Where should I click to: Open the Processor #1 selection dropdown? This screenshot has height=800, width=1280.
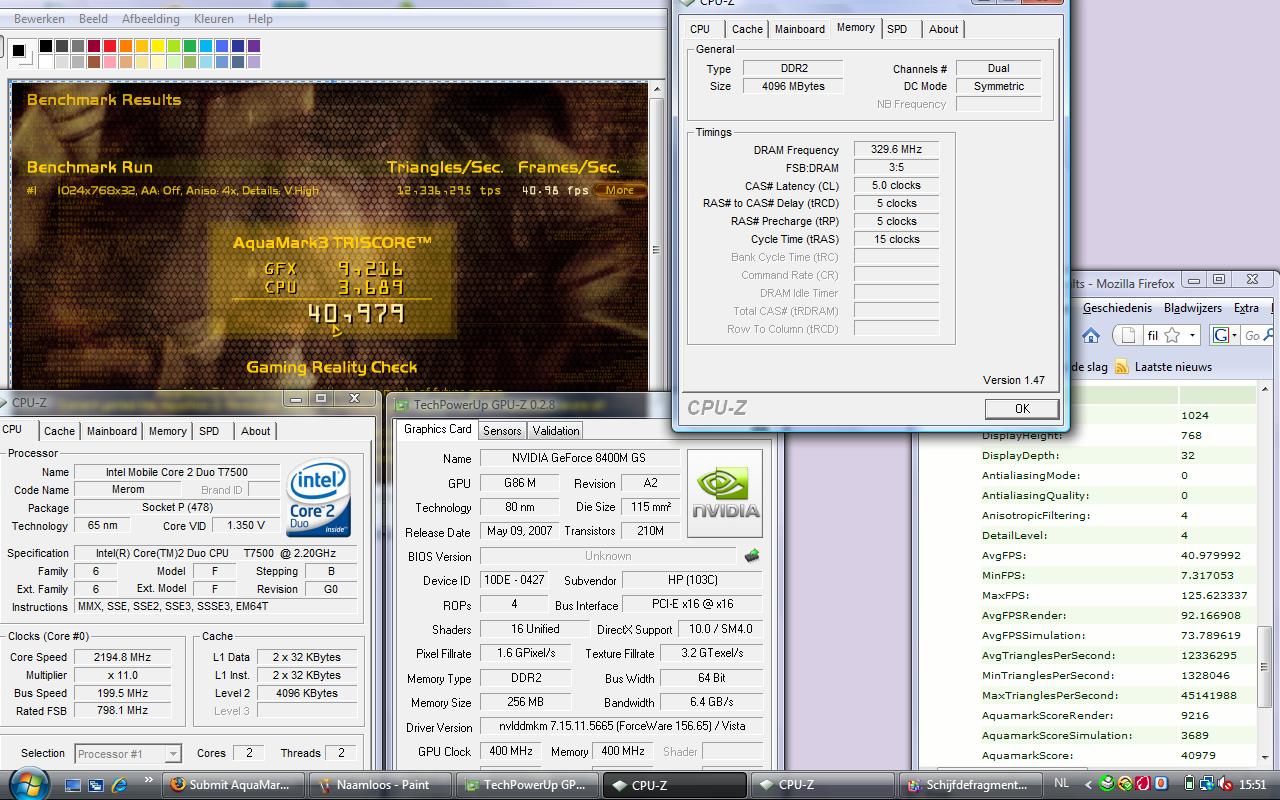(x=128, y=753)
